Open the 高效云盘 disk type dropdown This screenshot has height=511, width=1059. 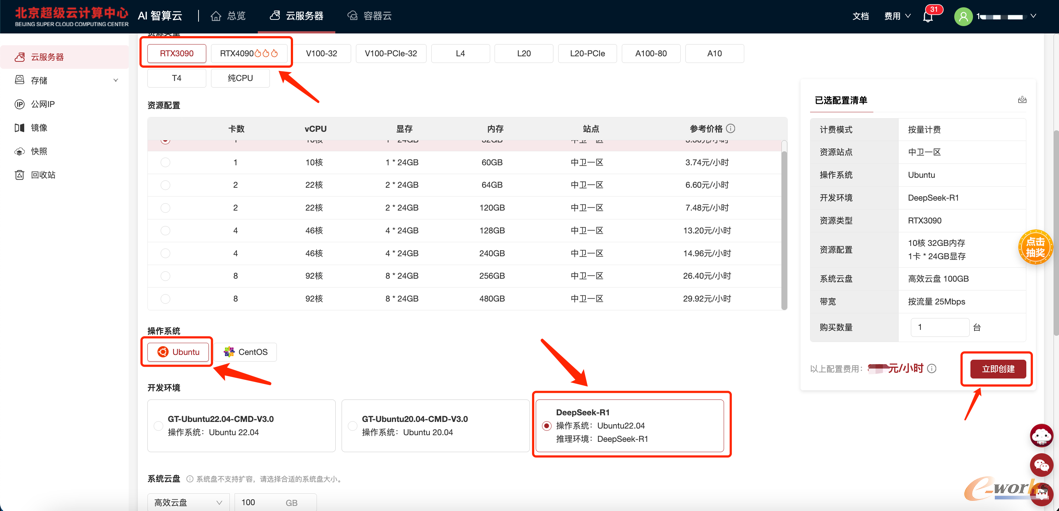coord(188,503)
